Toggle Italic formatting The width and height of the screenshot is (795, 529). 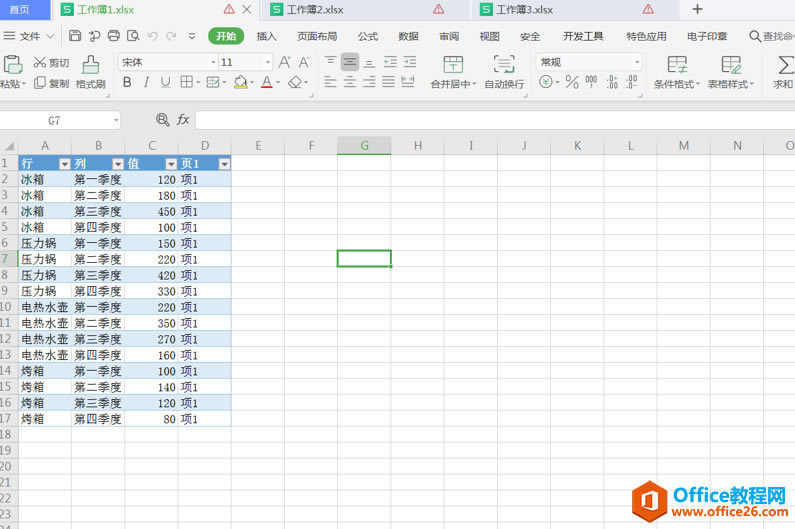[146, 82]
